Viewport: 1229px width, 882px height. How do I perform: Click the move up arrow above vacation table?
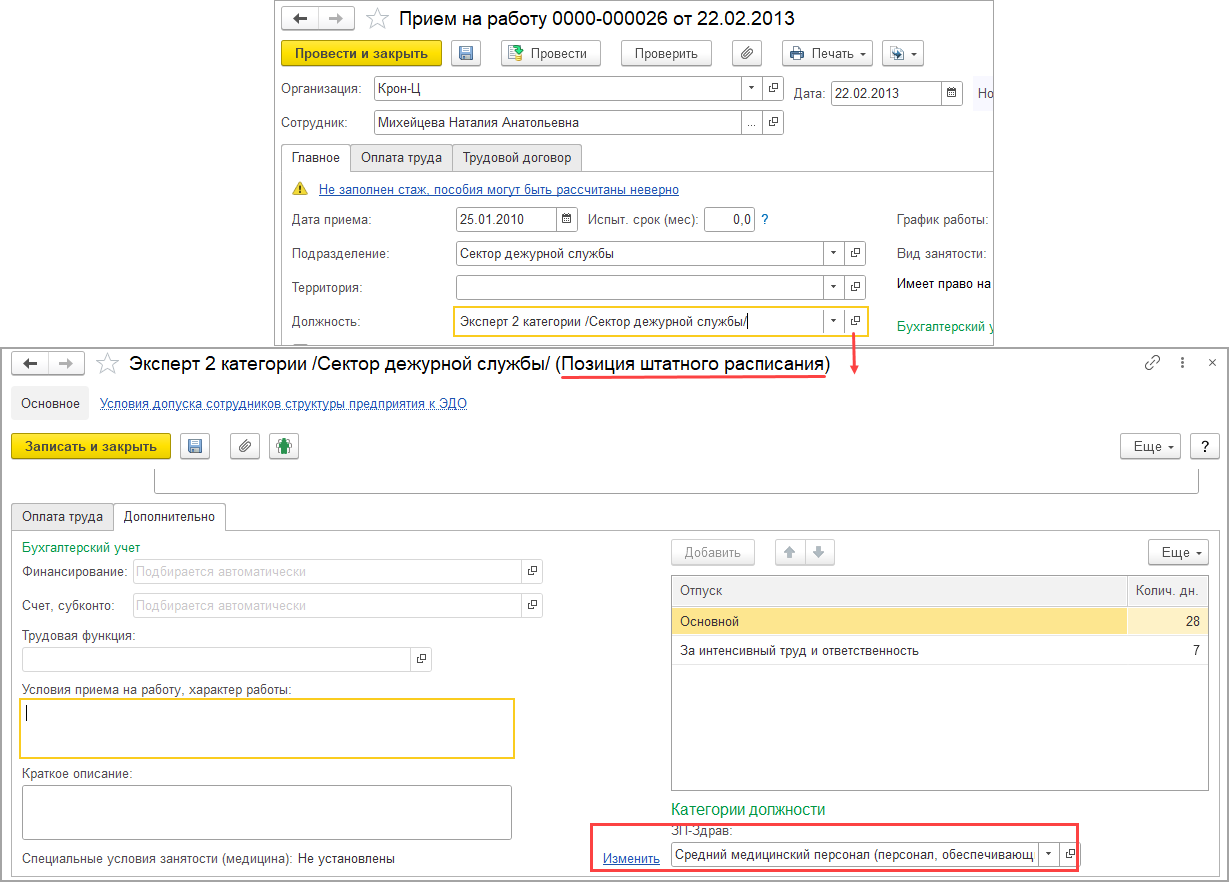coord(790,552)
